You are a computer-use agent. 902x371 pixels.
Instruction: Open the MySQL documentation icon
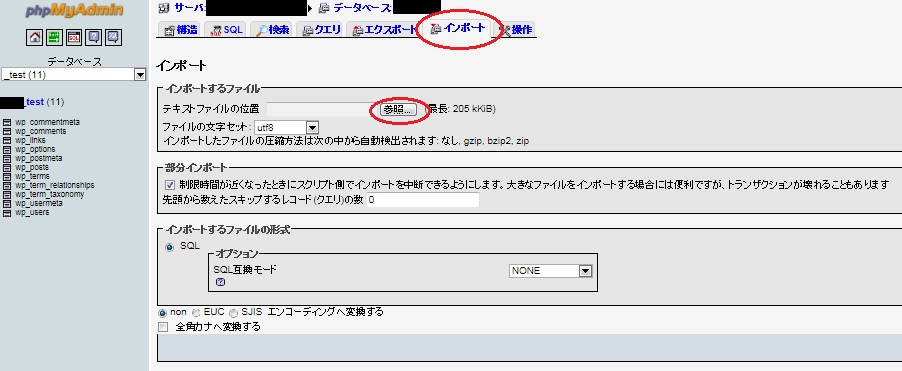pyautogui.click(x=113, y=37)
